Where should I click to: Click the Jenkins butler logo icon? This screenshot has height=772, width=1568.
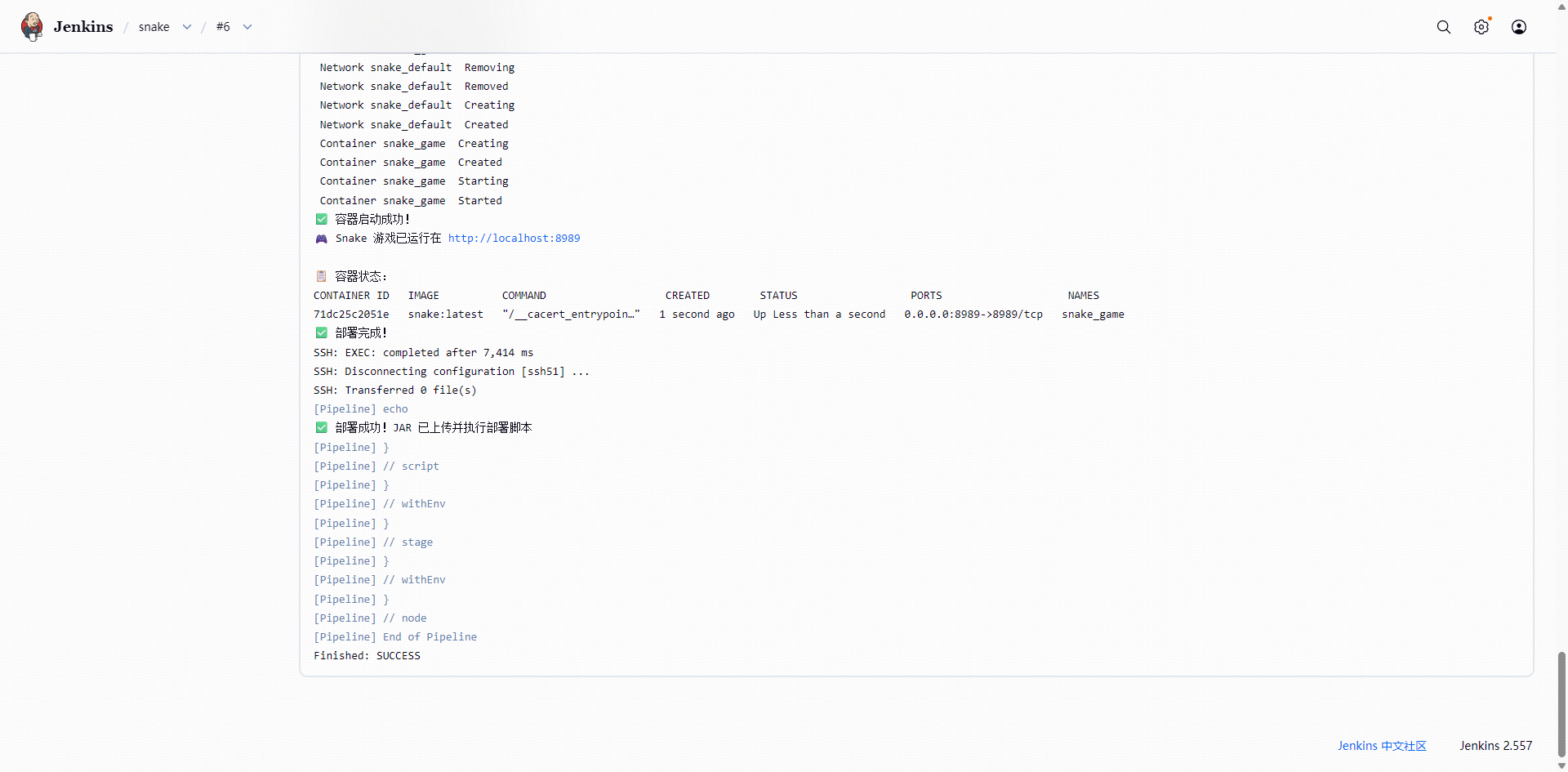tap(33, 27)
